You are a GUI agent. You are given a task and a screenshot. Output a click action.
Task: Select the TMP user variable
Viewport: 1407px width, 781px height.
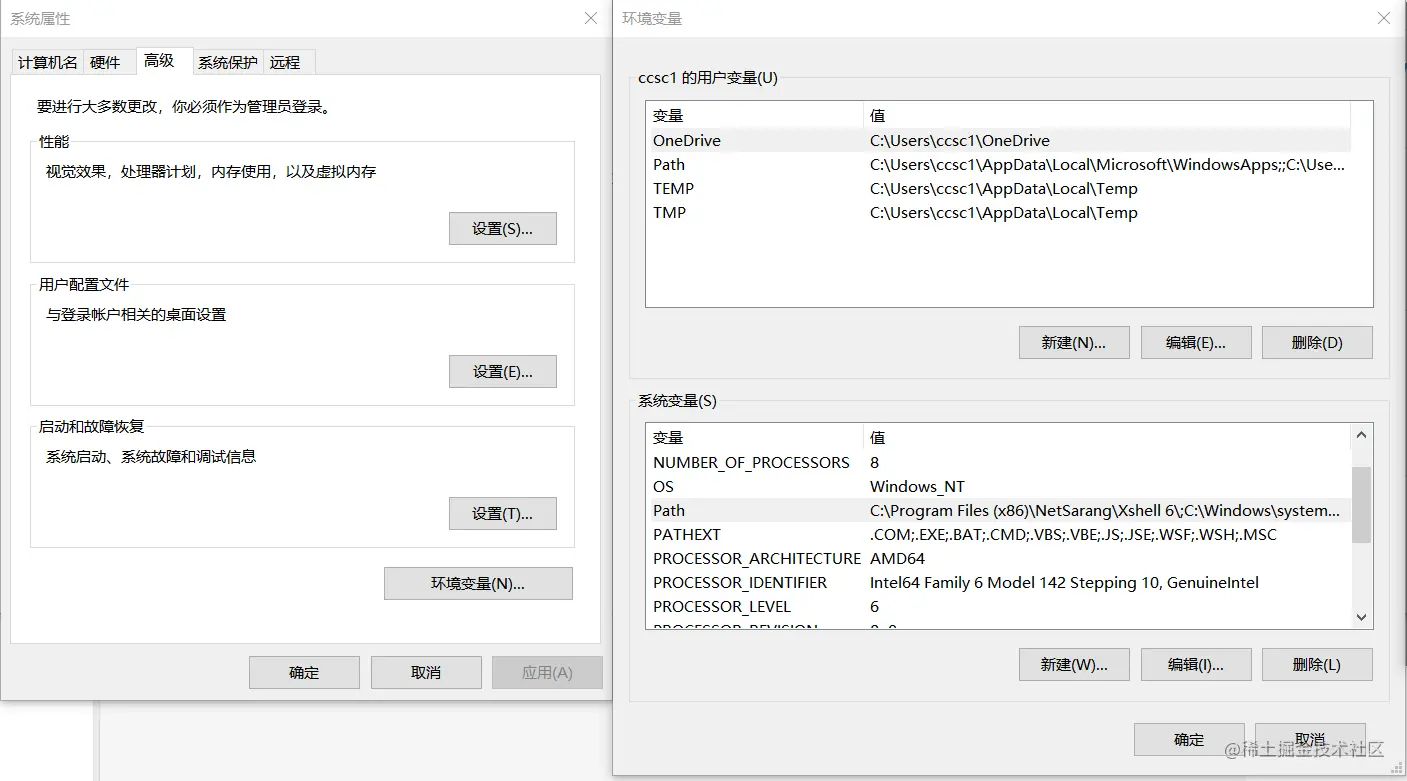999,212
